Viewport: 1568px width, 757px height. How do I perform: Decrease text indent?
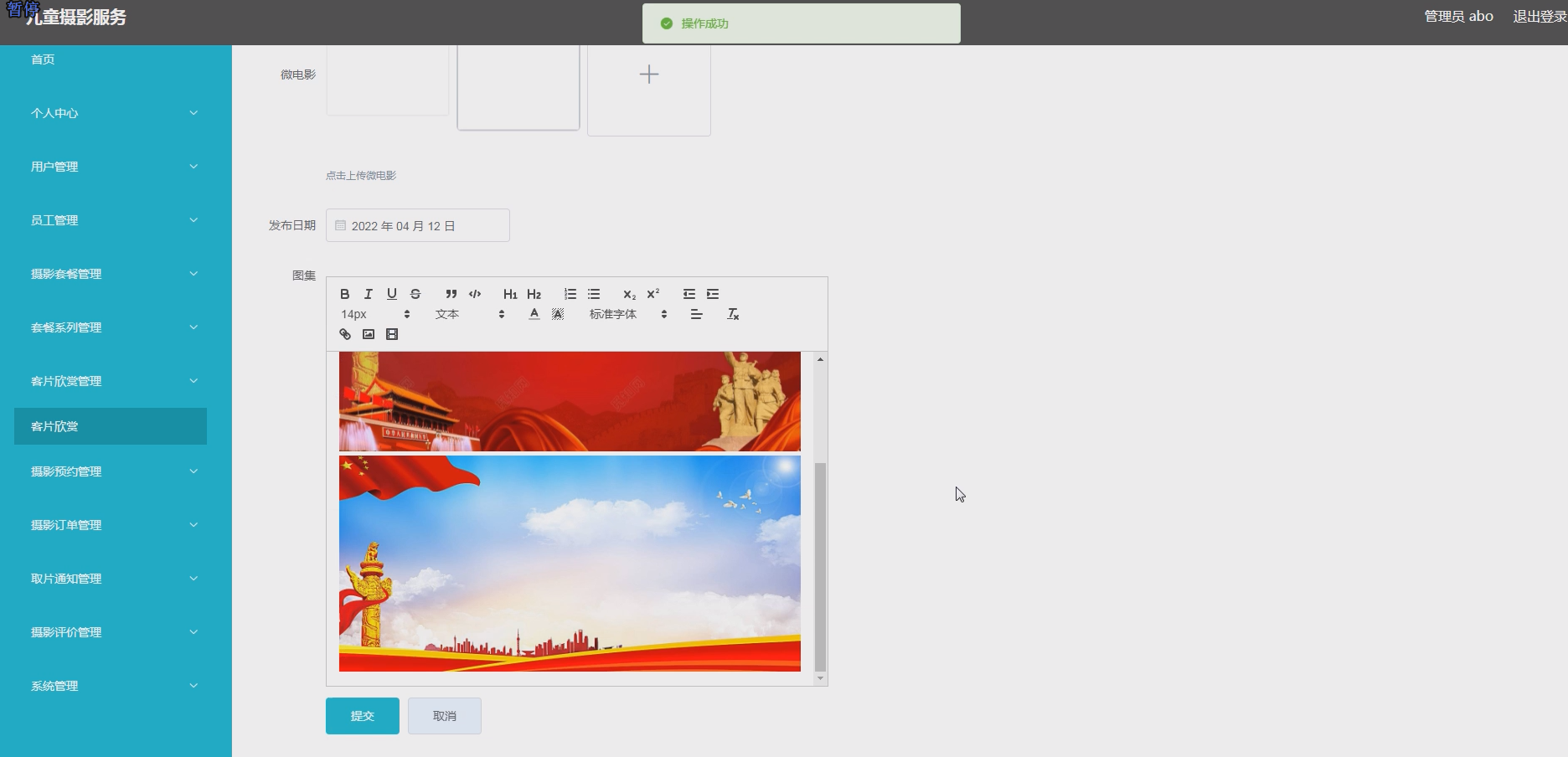coord(689,294)
